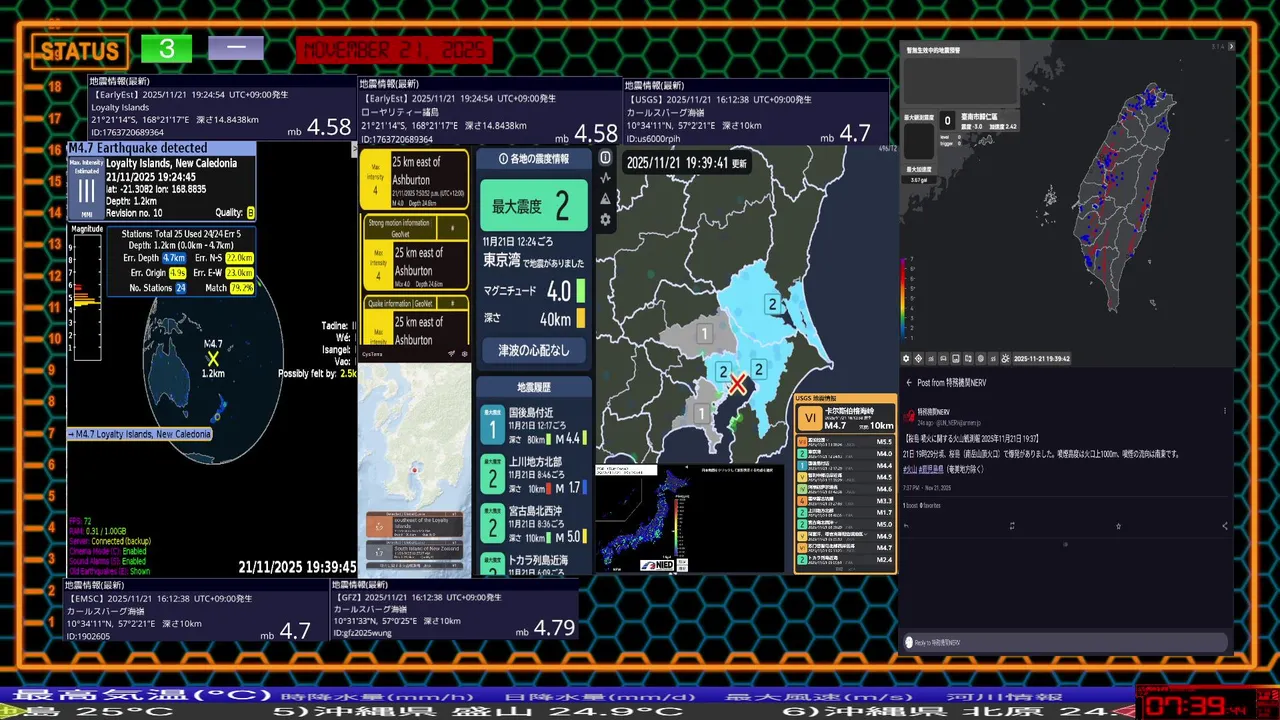Click the CysTerra send arrow icon
This screenshot has width=1280, height=720.
click(x=451, y=353)
